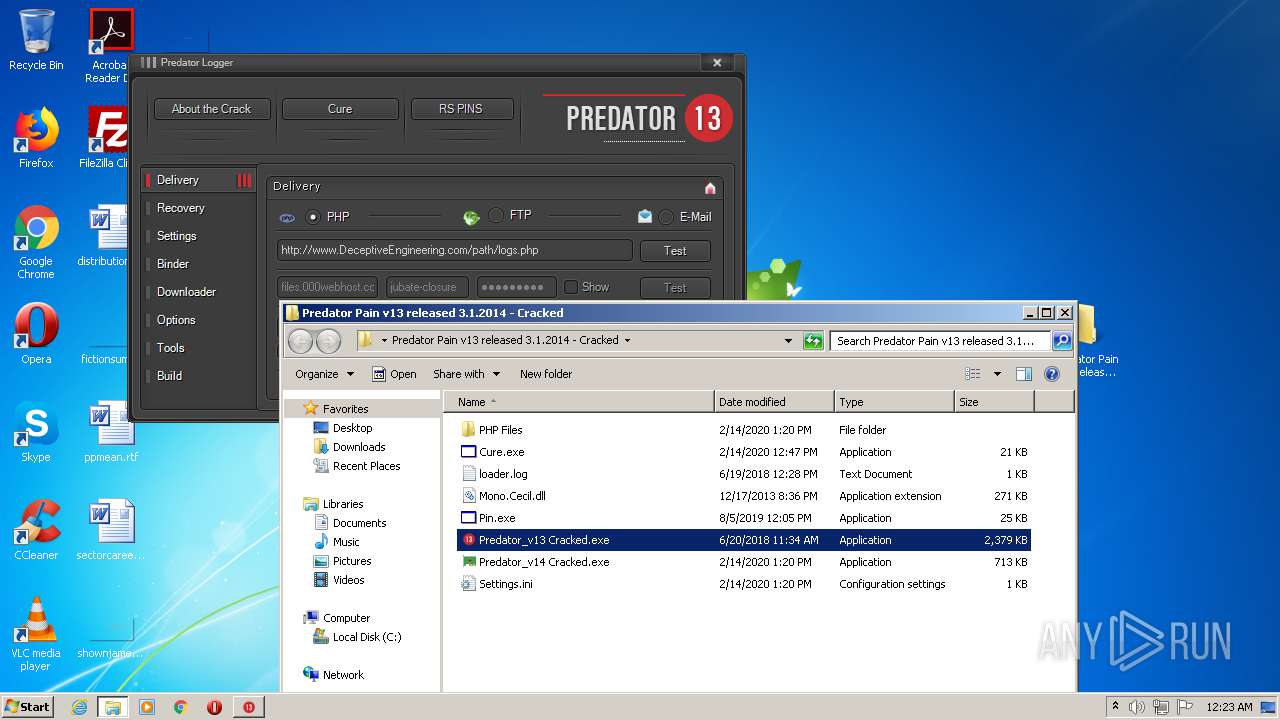Click the FTP globe icon
The width and height of the screenshot is (1280, 720).
471,217
